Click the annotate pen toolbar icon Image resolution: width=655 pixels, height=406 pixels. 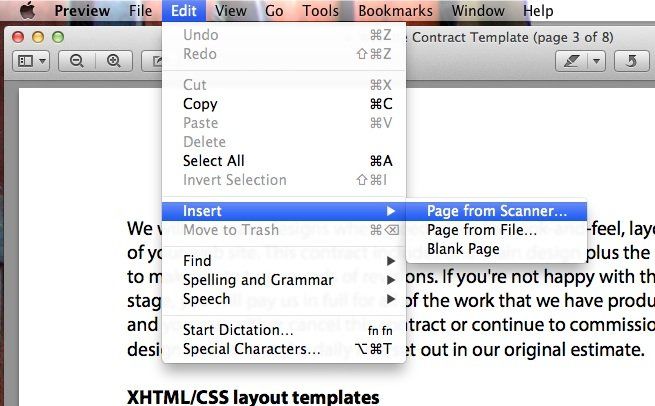coord(571,61)
